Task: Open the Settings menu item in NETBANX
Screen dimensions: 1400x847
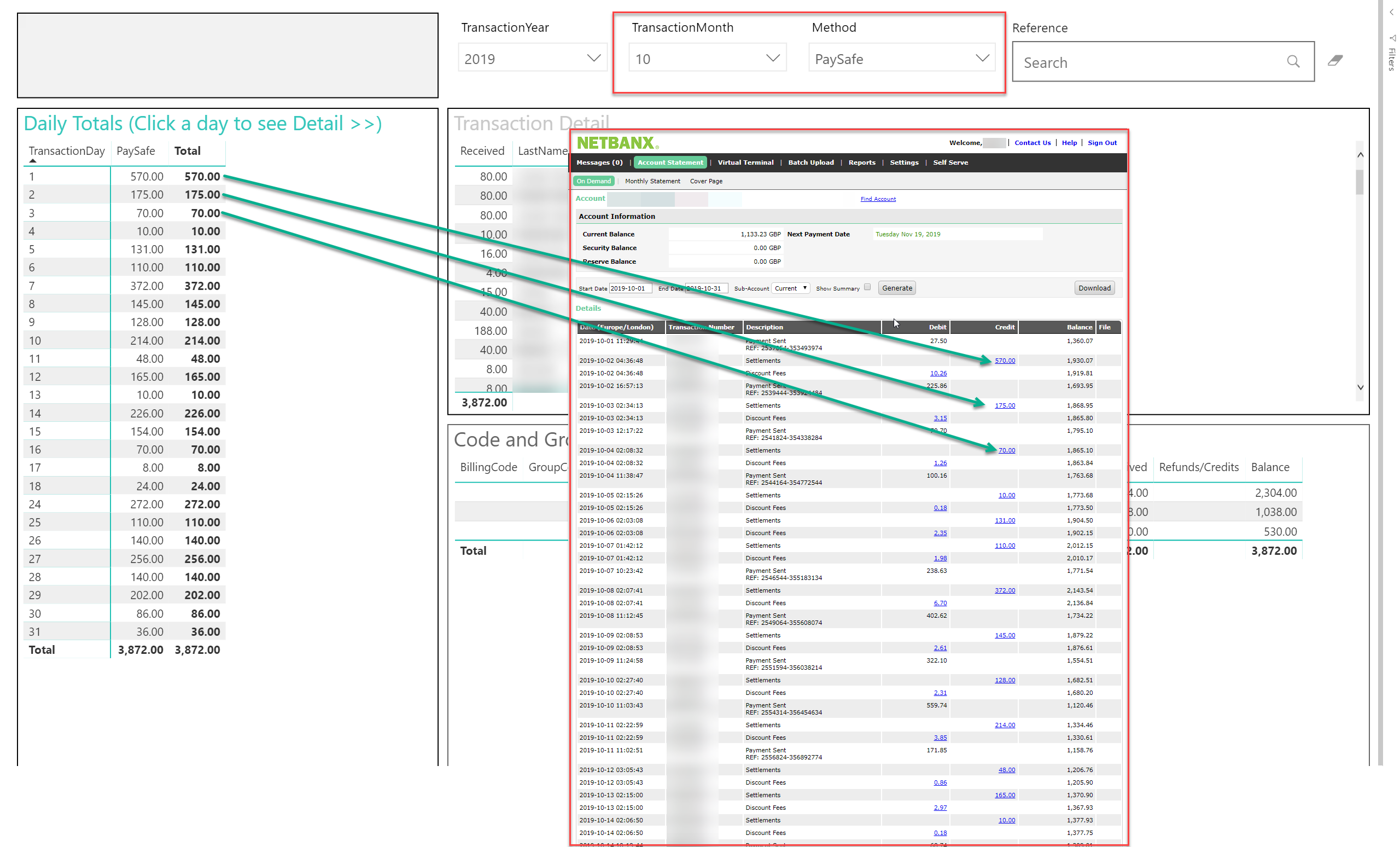Action: point(904,163)
